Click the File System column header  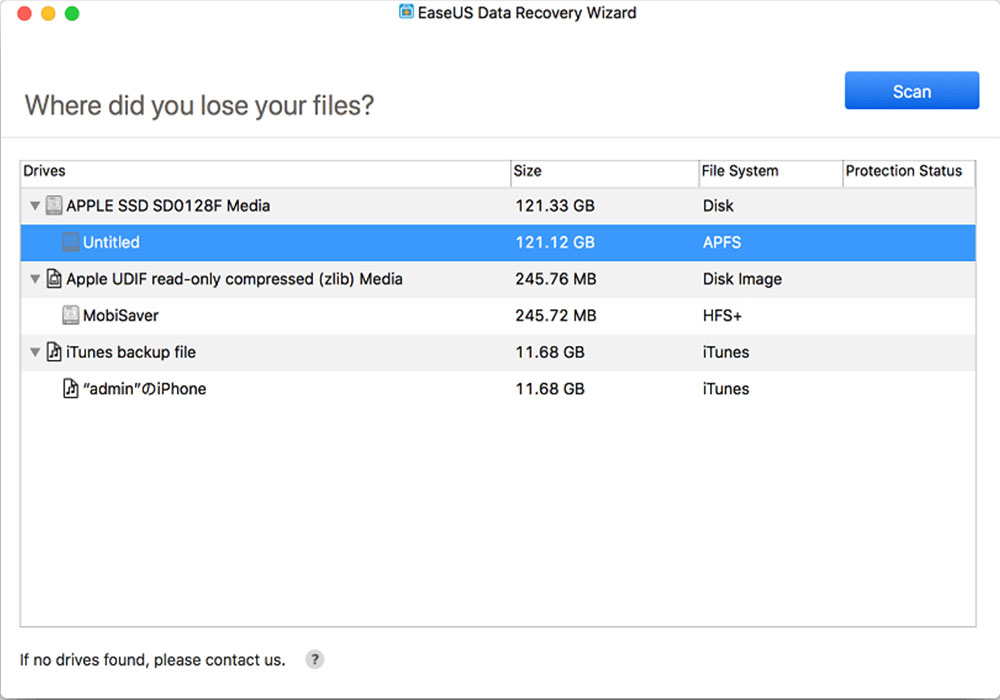coord(741,171)
